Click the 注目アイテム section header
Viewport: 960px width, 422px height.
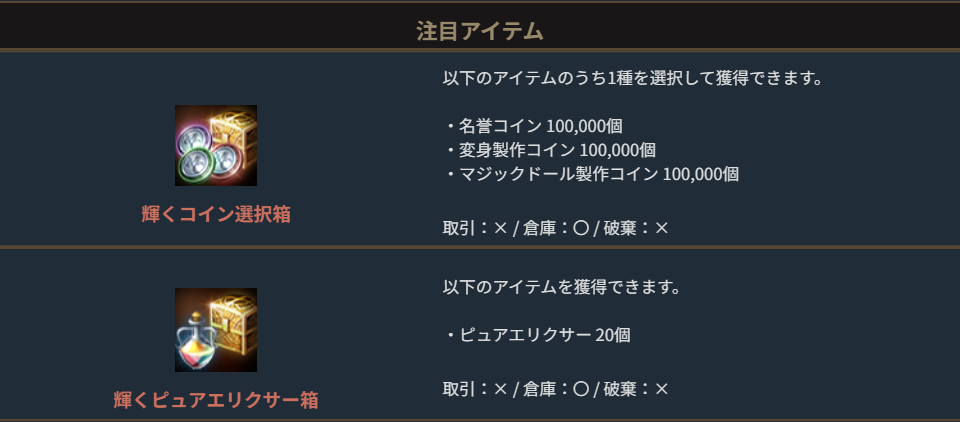480,31
